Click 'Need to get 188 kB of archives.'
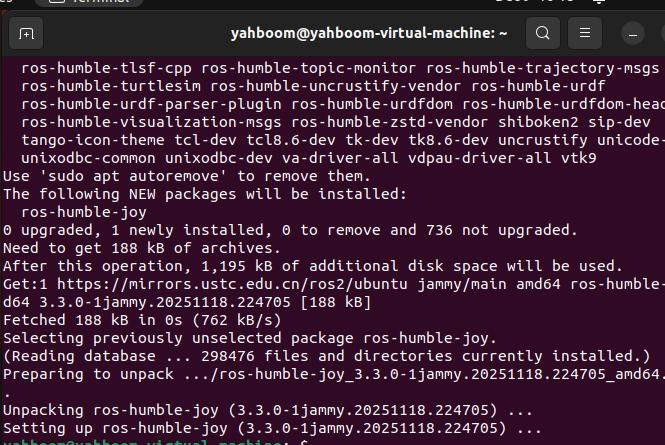This screenshot has width=665, height=445. (x=142, y=248)
